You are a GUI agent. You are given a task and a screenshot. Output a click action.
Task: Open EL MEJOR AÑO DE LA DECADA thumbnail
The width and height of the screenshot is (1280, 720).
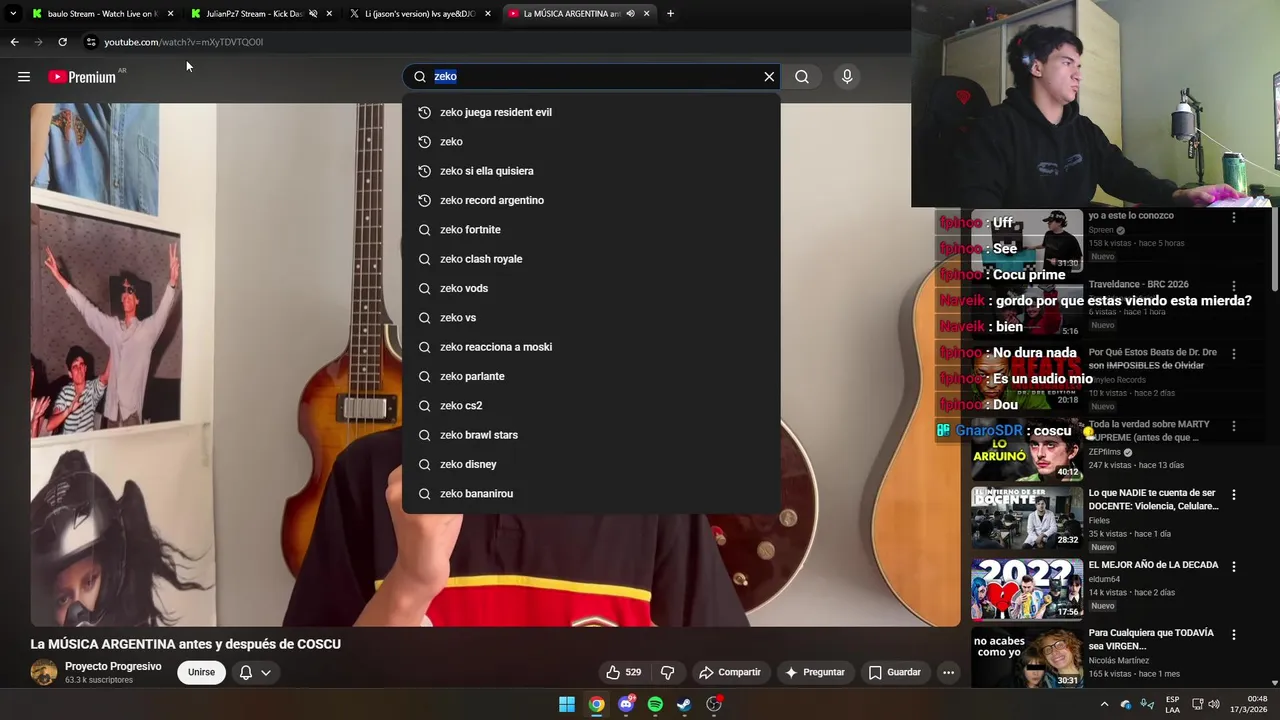[x=1027, y=589]
